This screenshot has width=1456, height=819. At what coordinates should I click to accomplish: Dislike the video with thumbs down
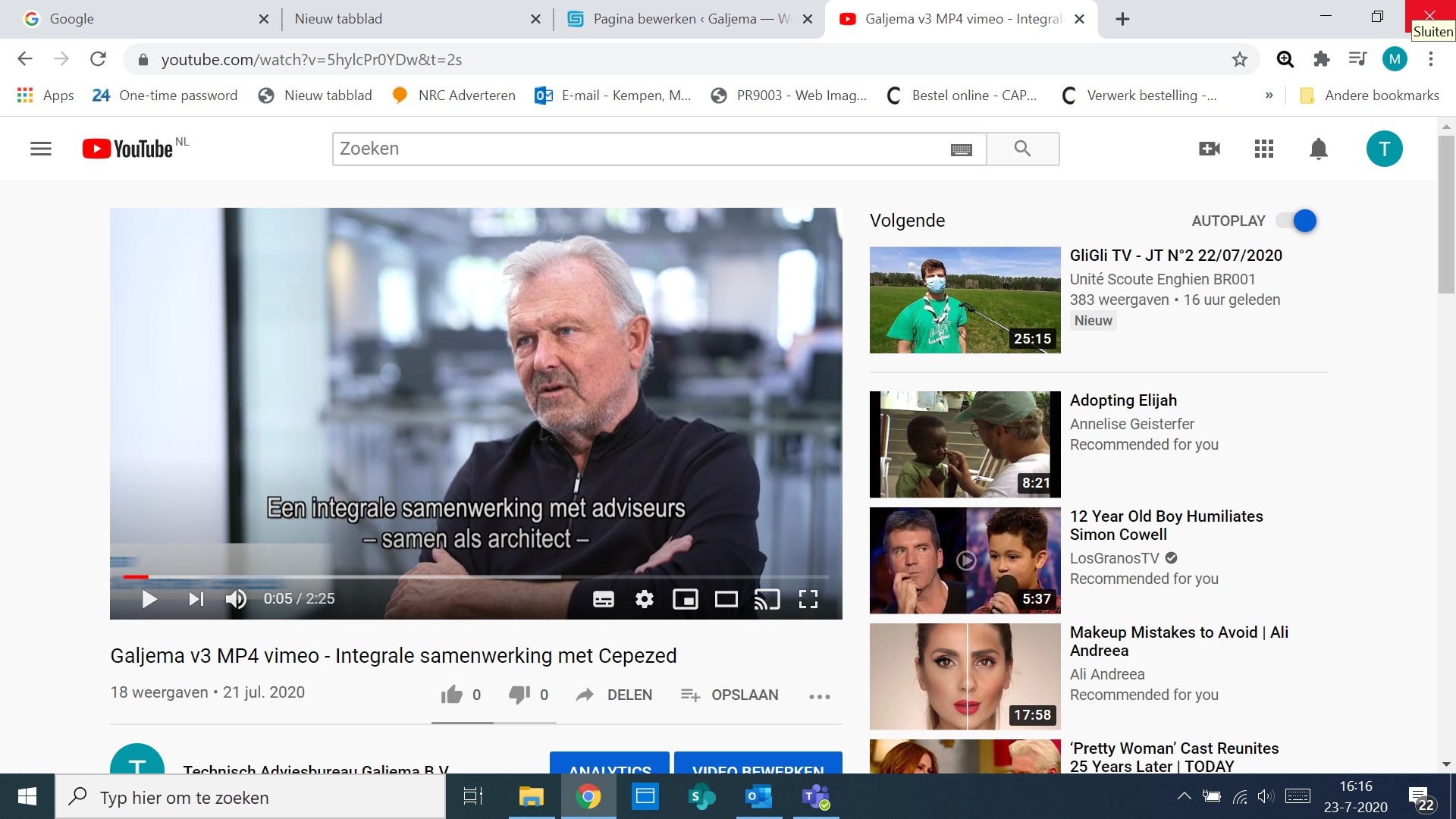pos(519,695)
